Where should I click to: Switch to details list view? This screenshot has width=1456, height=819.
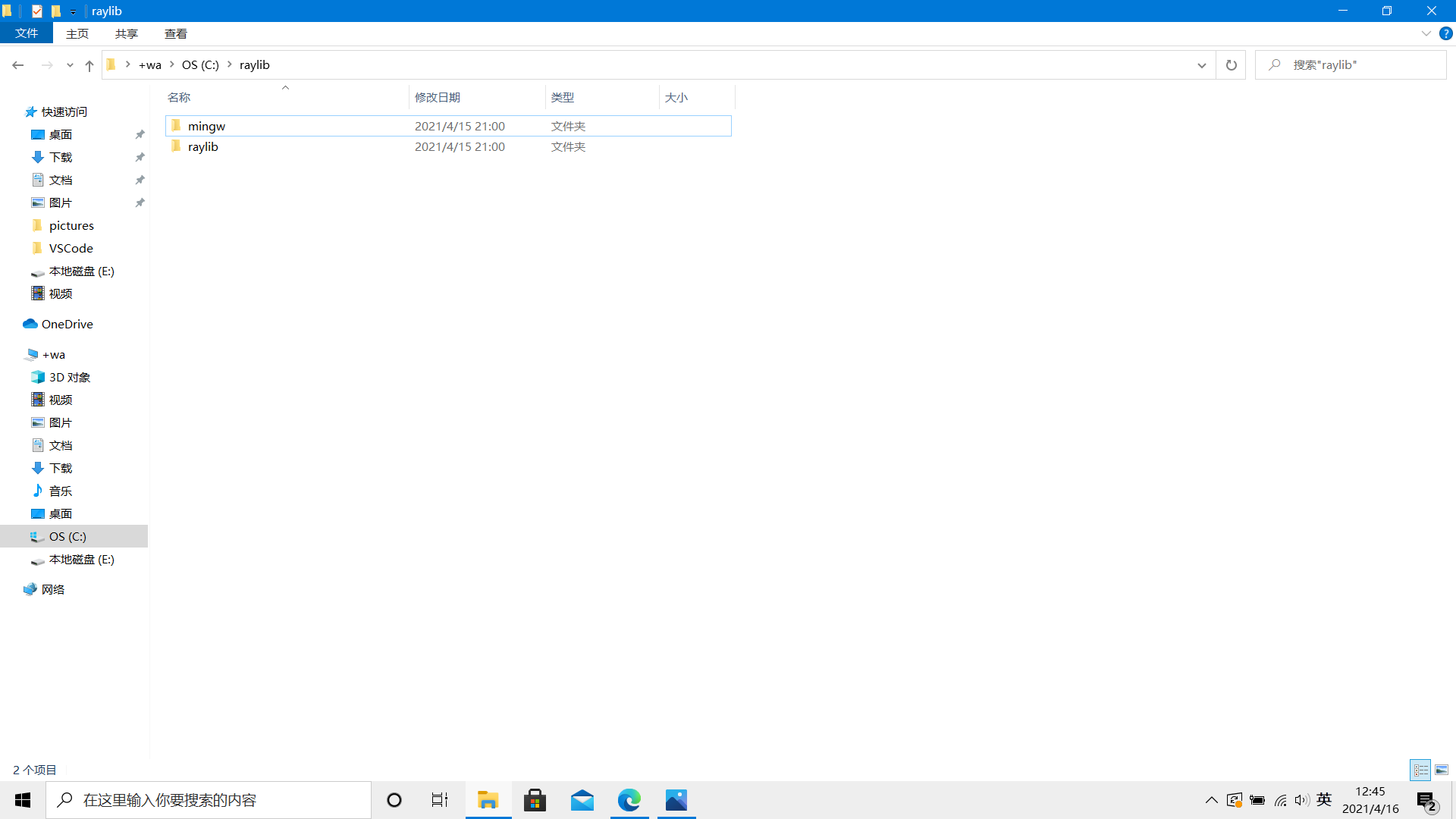(1420, 770)
